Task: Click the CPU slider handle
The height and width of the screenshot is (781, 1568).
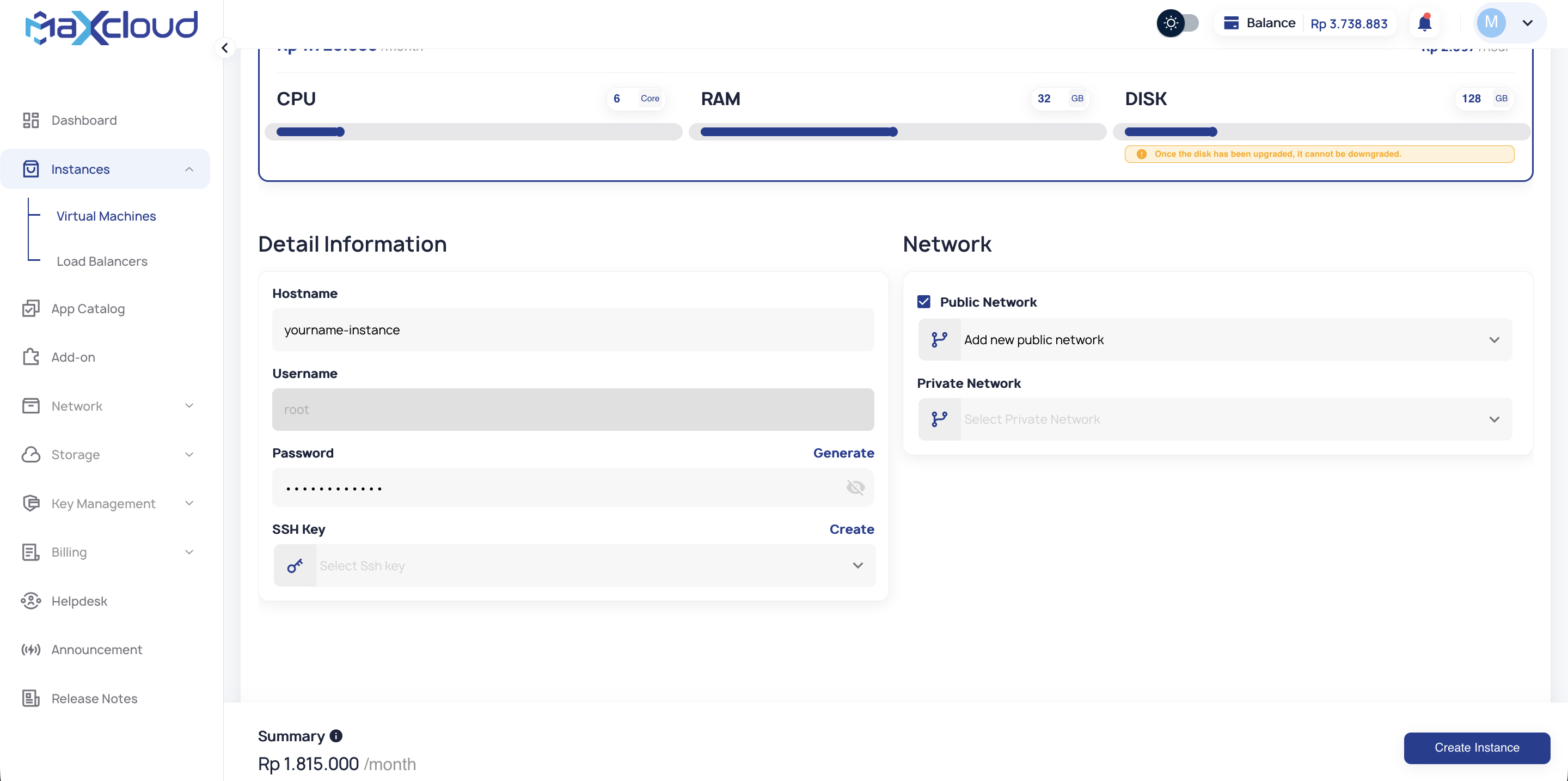Action: pyautogui.click(x=340, y=131)
